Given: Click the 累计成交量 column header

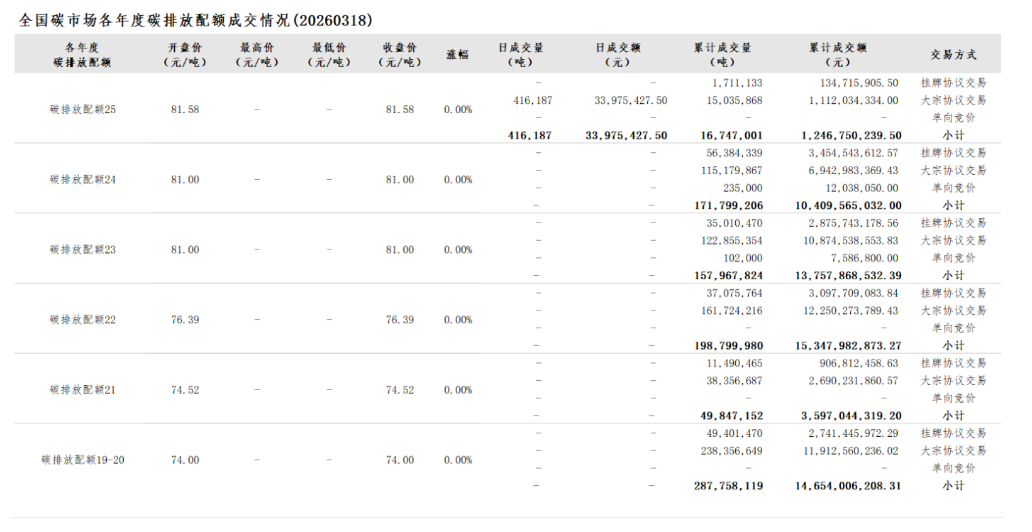Looking at the screenshot, I should (722, 54).
